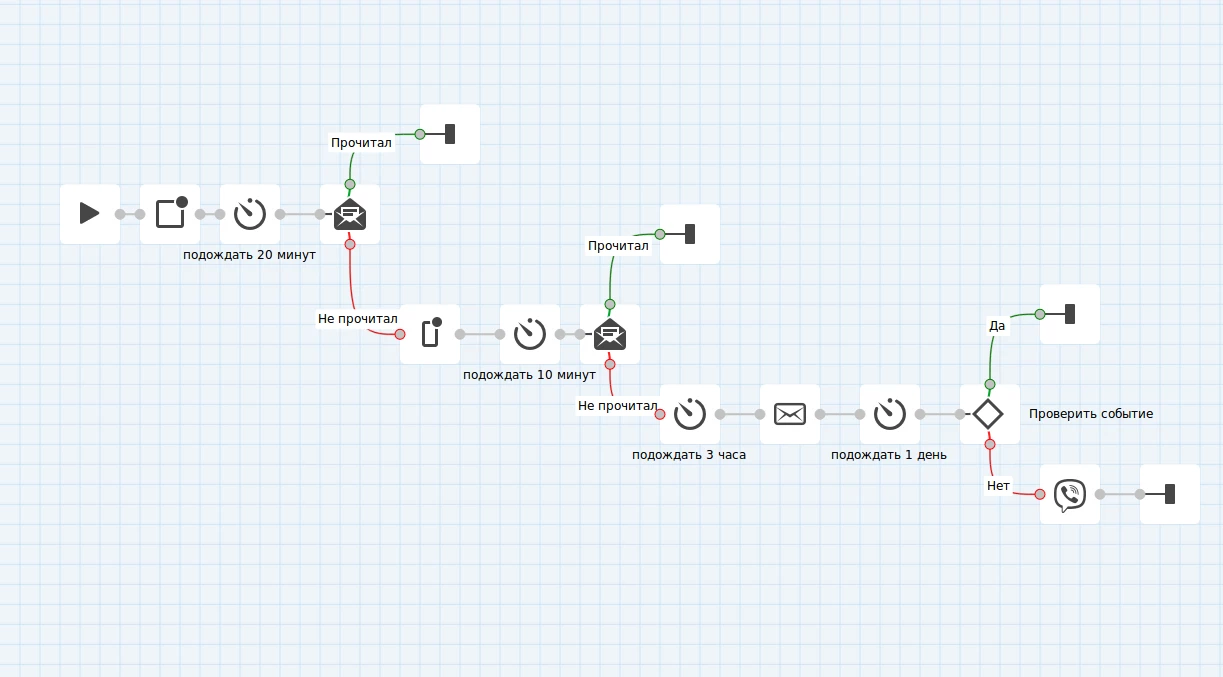The height and width of the screenshot is (677, 1223).
Task: Click the 'подождать 1 день' timer node
Action: (890, 413)
